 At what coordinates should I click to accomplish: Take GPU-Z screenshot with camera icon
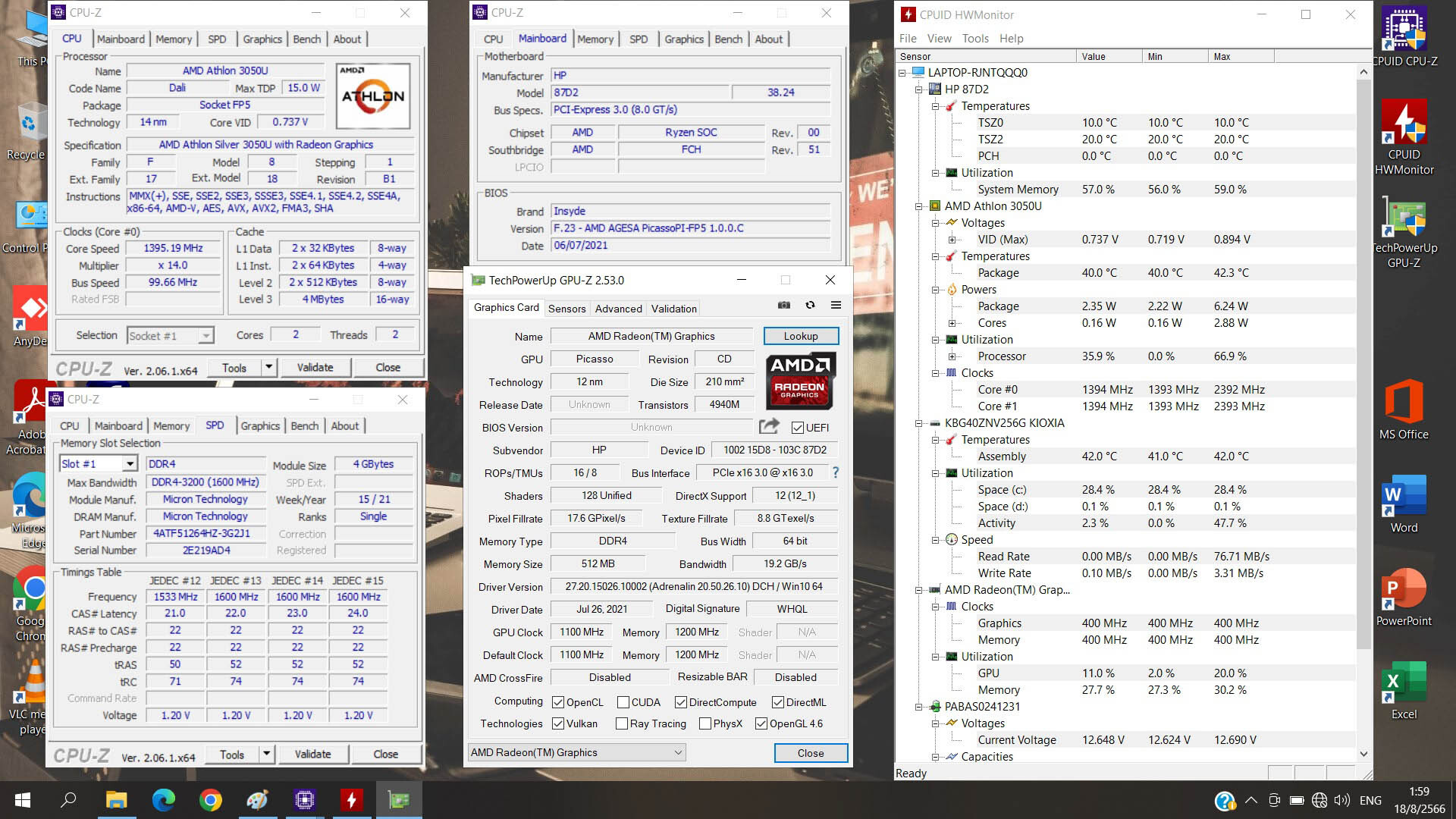pyautogui.click(x=784, y=305)
